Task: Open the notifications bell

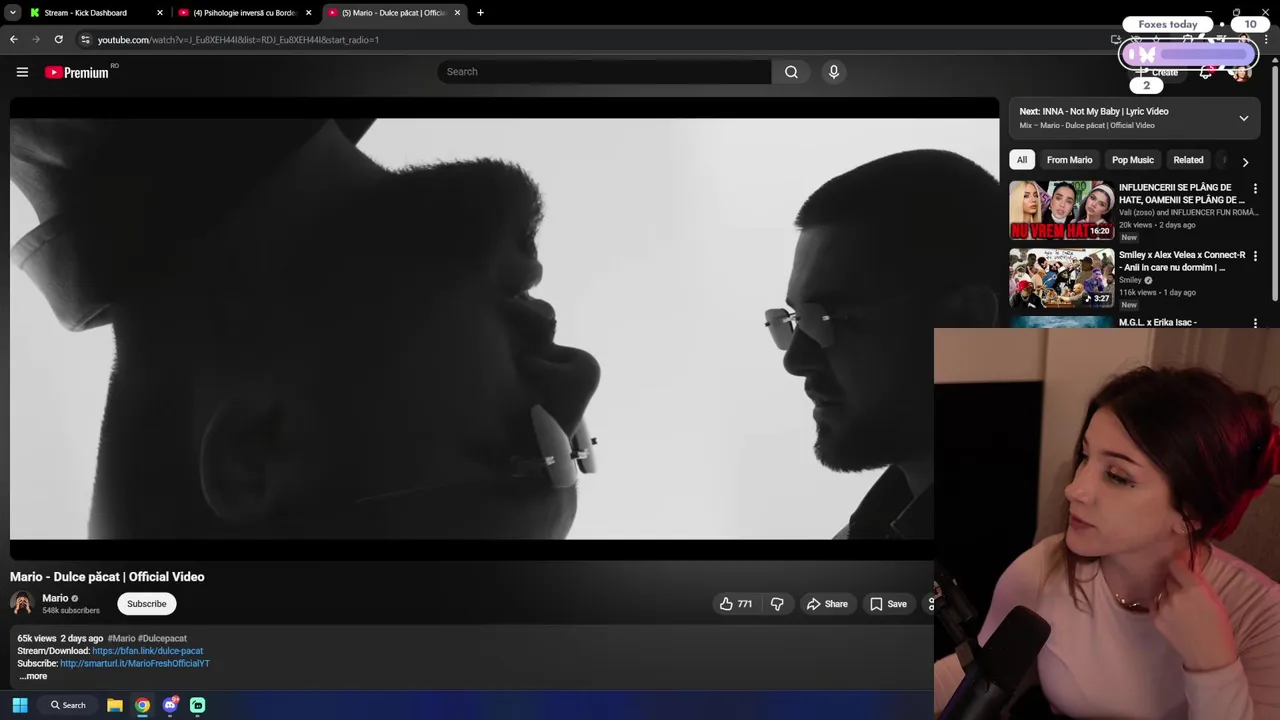Action: 1206,72
